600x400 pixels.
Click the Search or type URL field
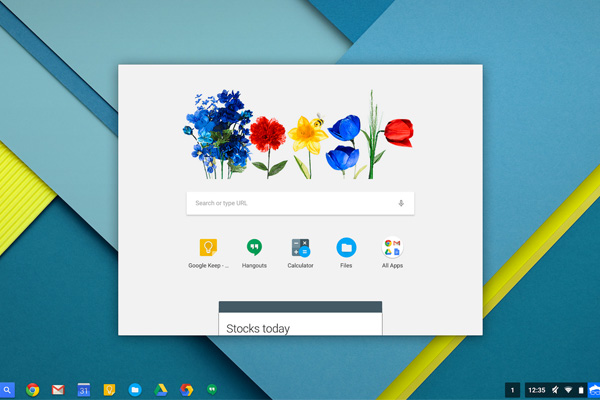300,203
